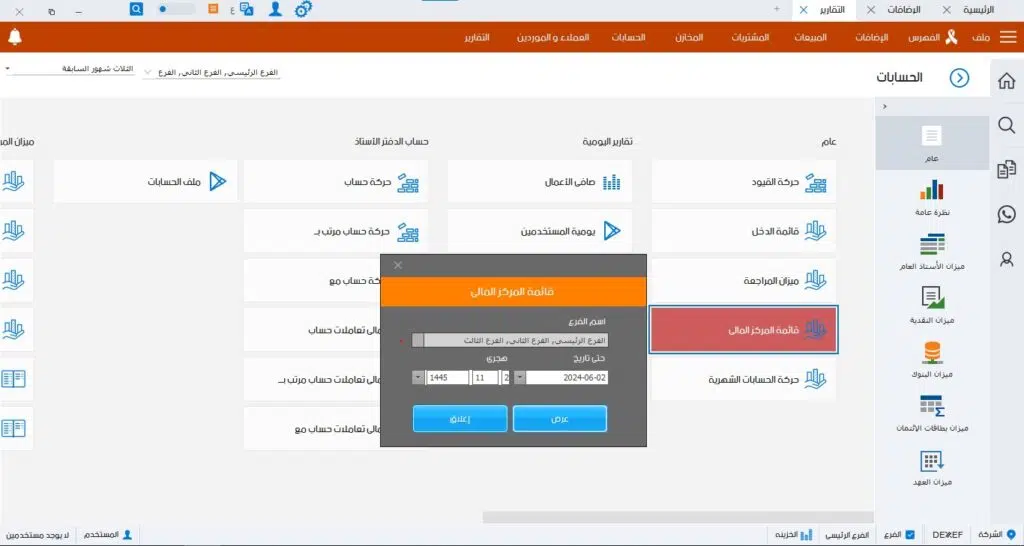Open نظرة عامة chart icon
Screen dimensions: 1024x546
click(x=932, y=190)
